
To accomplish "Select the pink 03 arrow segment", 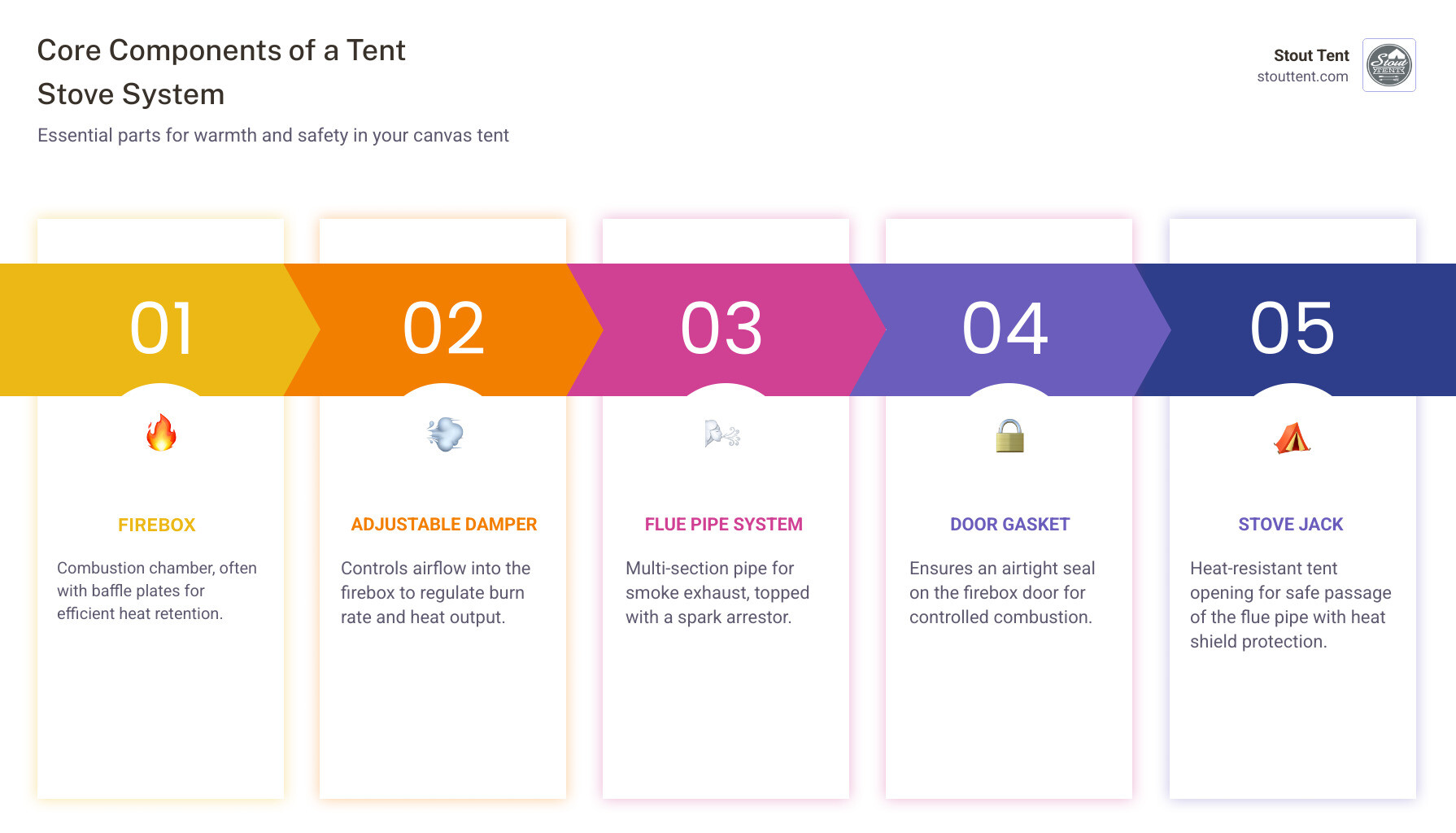I will [x=722, y=329].
